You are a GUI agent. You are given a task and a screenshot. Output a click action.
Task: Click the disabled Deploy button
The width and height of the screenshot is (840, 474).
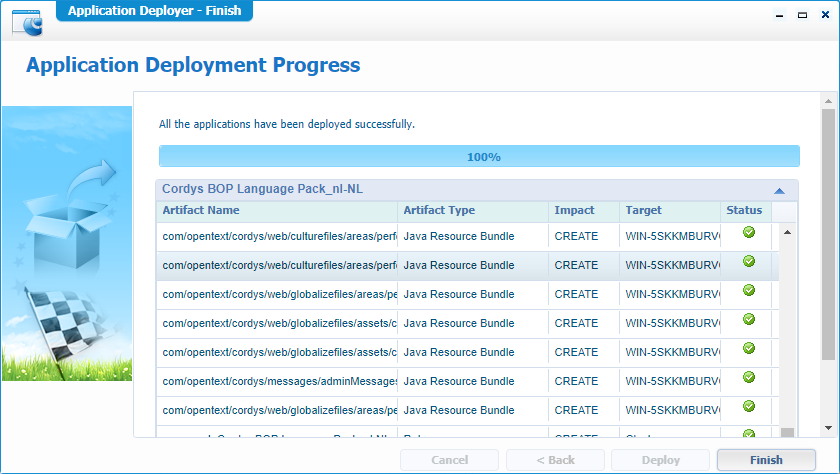tap(661, 460)
